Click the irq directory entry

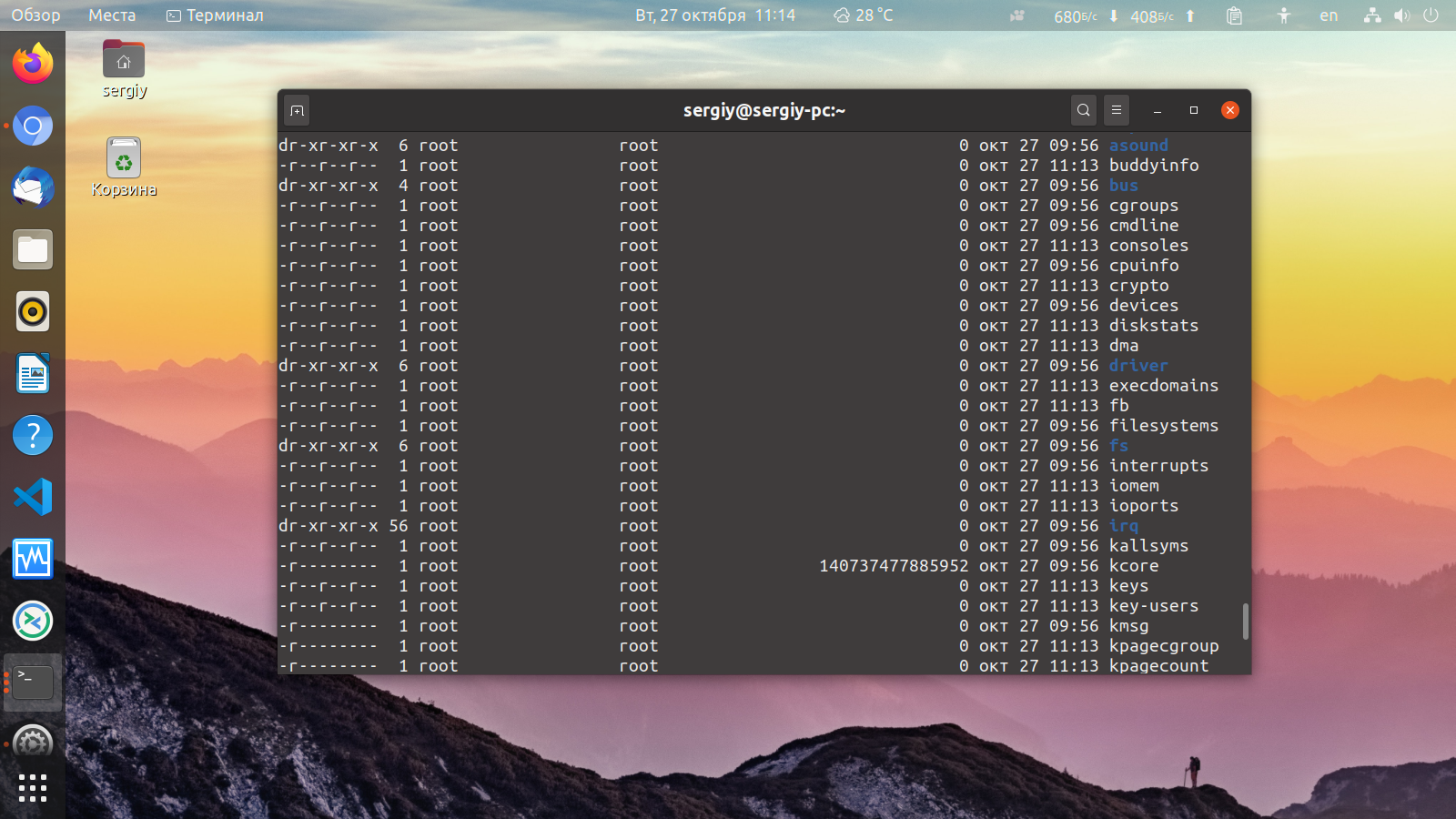(1124, 526)
